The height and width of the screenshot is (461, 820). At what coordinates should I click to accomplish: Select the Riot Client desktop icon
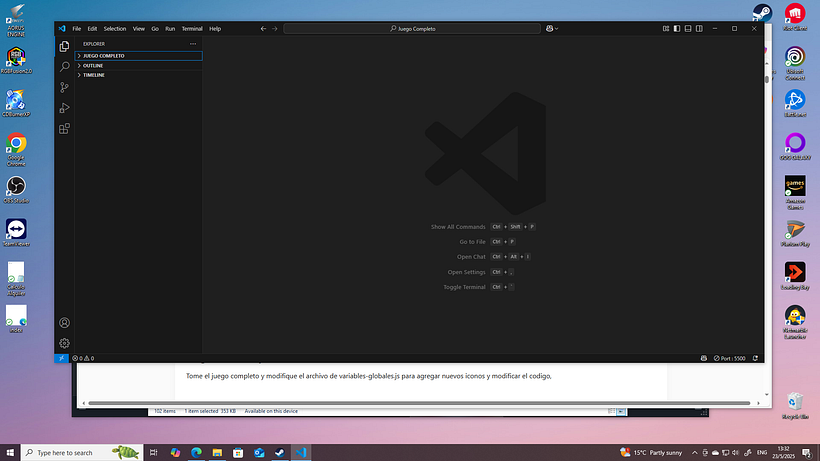795,17
